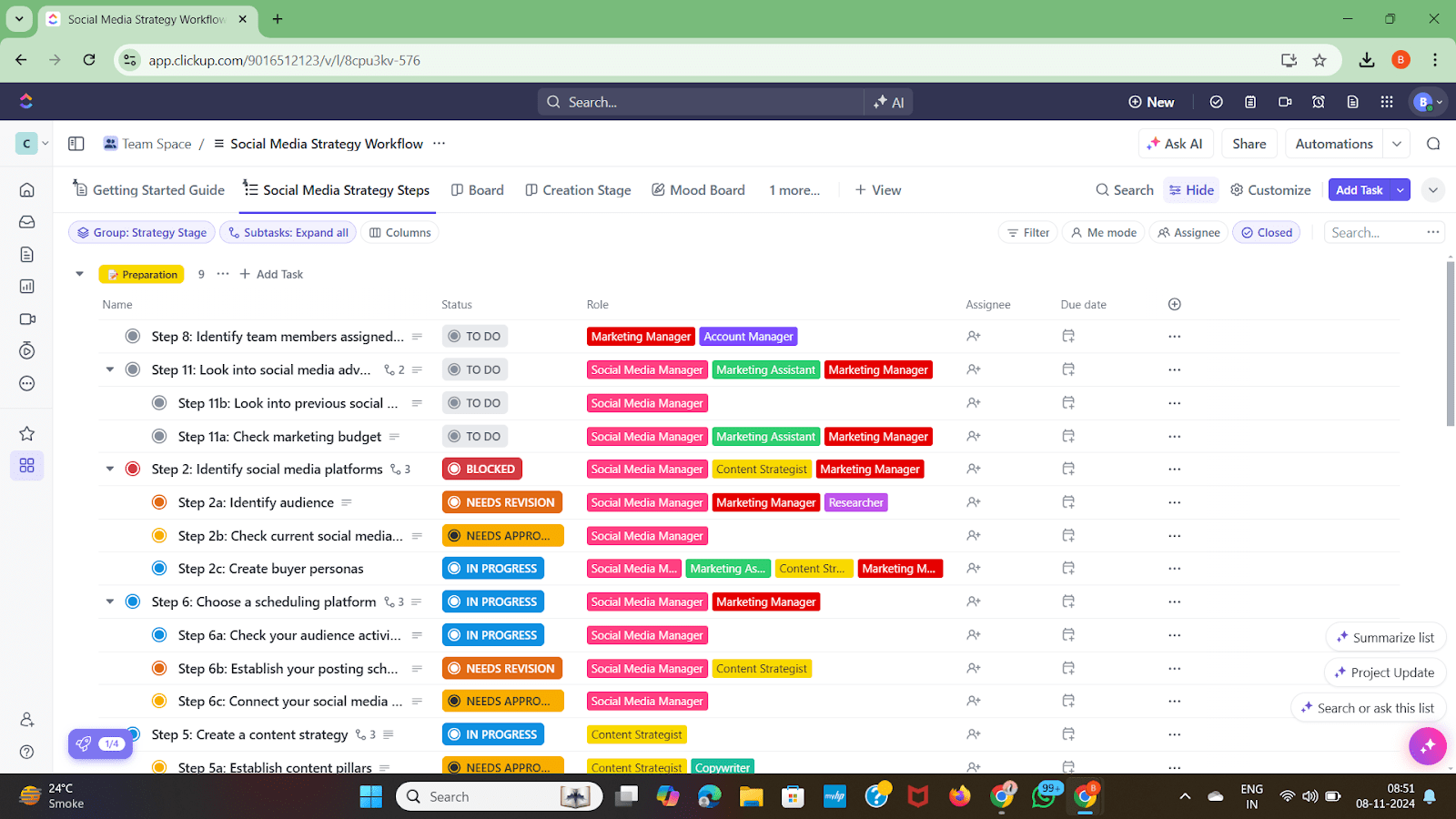This screenshot has width=1456, height=819.
Task: Toggle the Closed tasks filter
Action: click(x=1267, y=232)
